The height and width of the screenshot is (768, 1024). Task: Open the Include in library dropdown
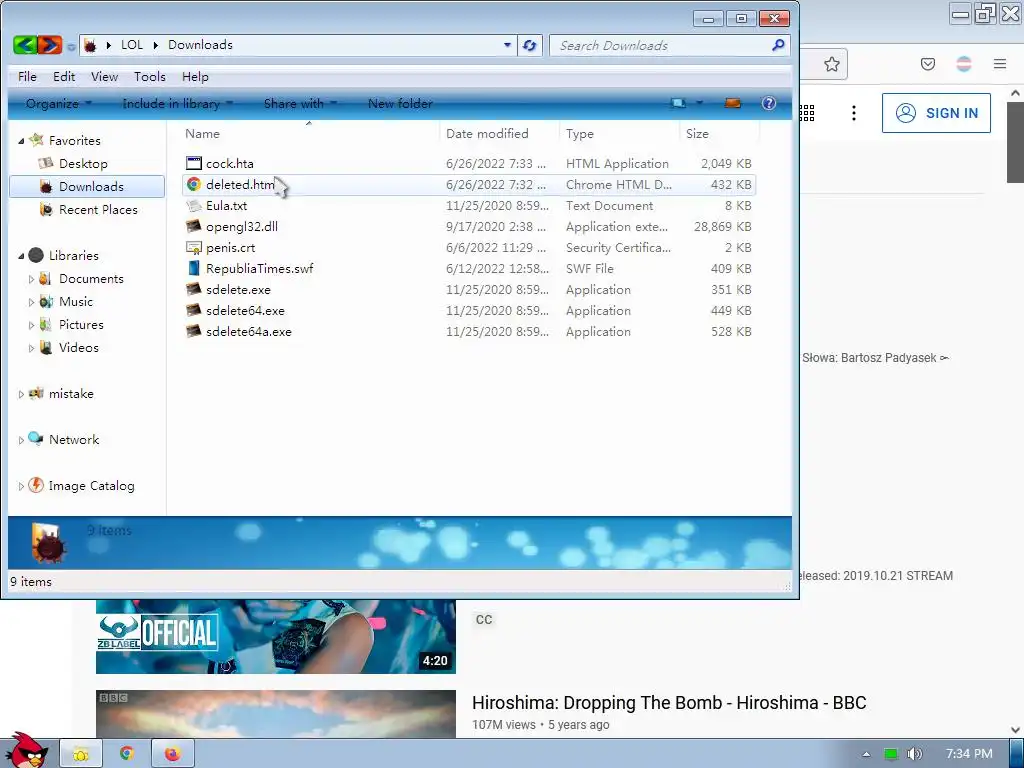point(178,103)
